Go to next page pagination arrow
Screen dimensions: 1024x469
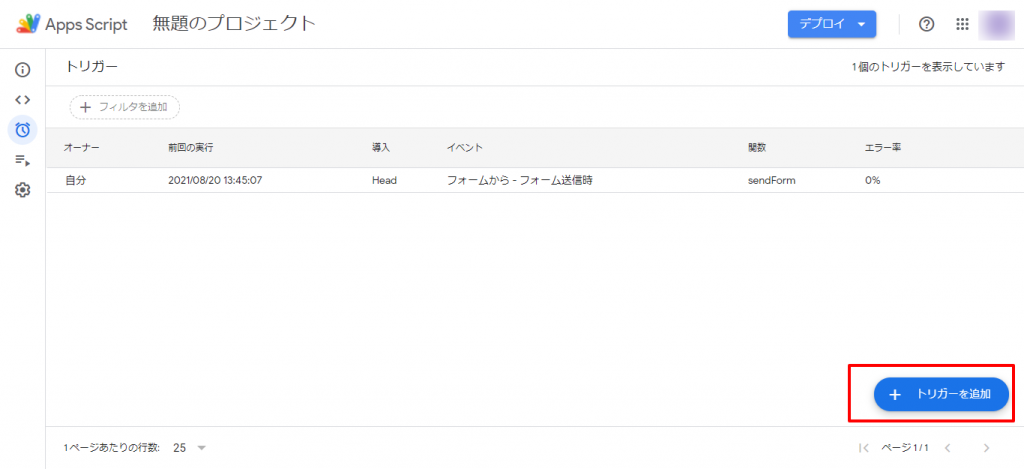(986, 448)
